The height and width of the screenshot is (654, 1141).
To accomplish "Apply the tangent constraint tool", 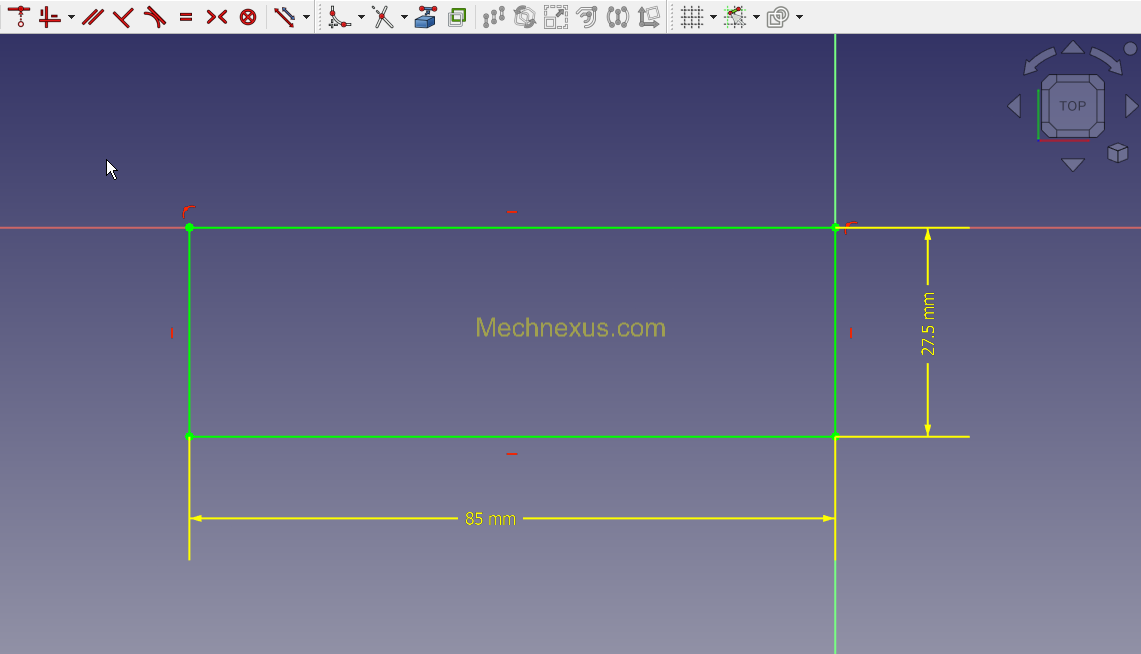I will point(154,16).
